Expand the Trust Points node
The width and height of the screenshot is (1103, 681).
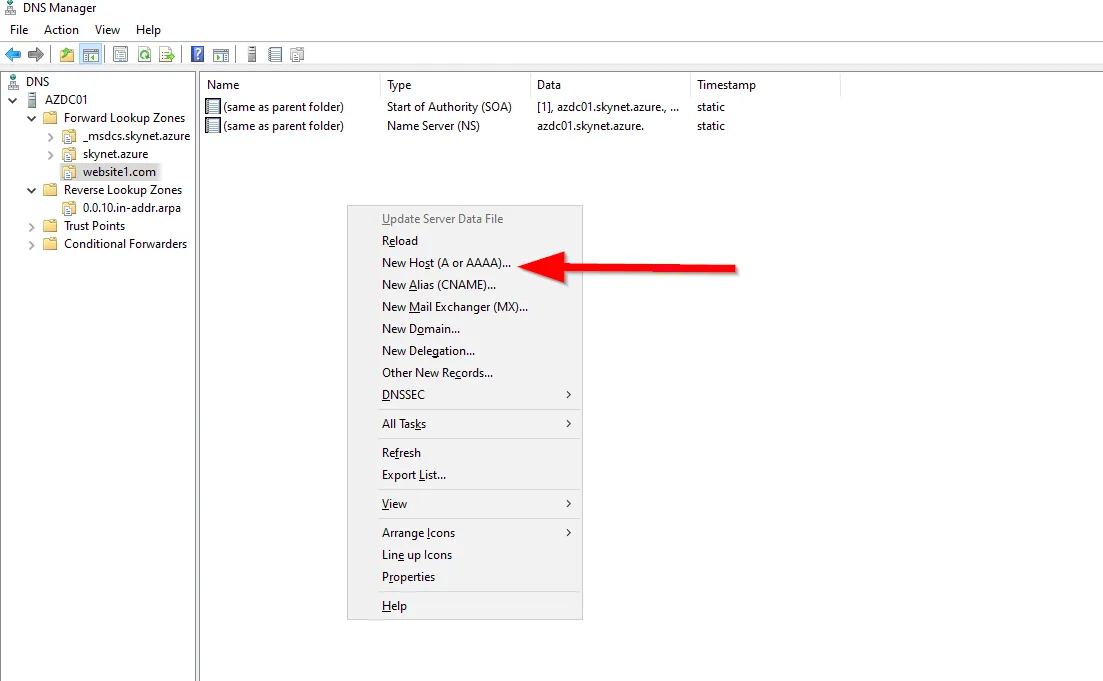[32, 227]
